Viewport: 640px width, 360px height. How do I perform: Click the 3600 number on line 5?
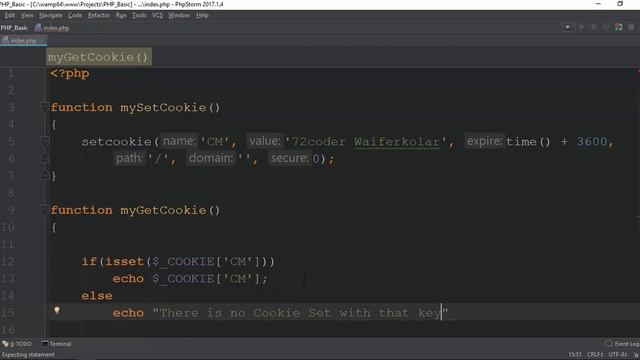[592, 142]
